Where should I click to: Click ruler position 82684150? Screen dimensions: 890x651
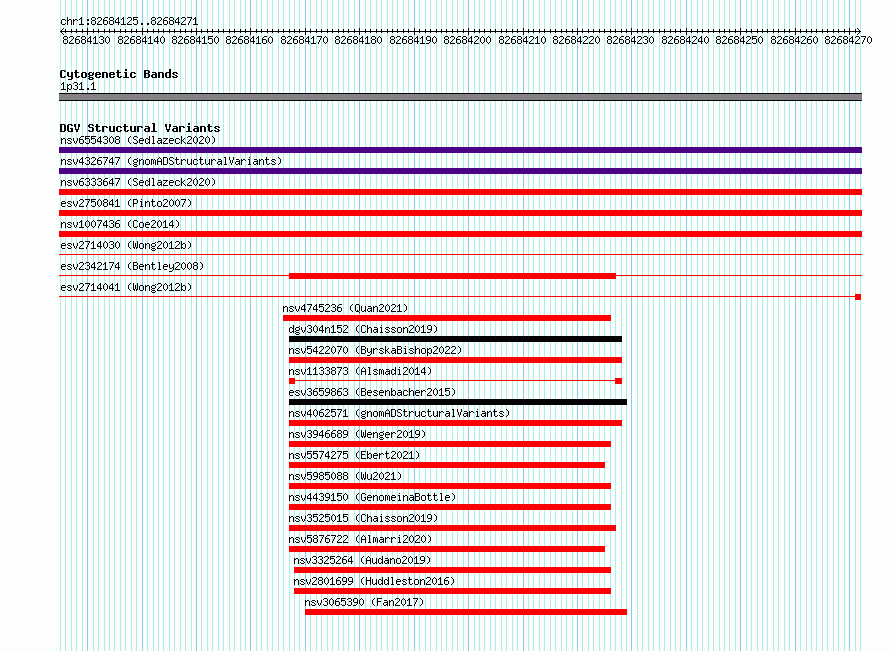[195, 40]
